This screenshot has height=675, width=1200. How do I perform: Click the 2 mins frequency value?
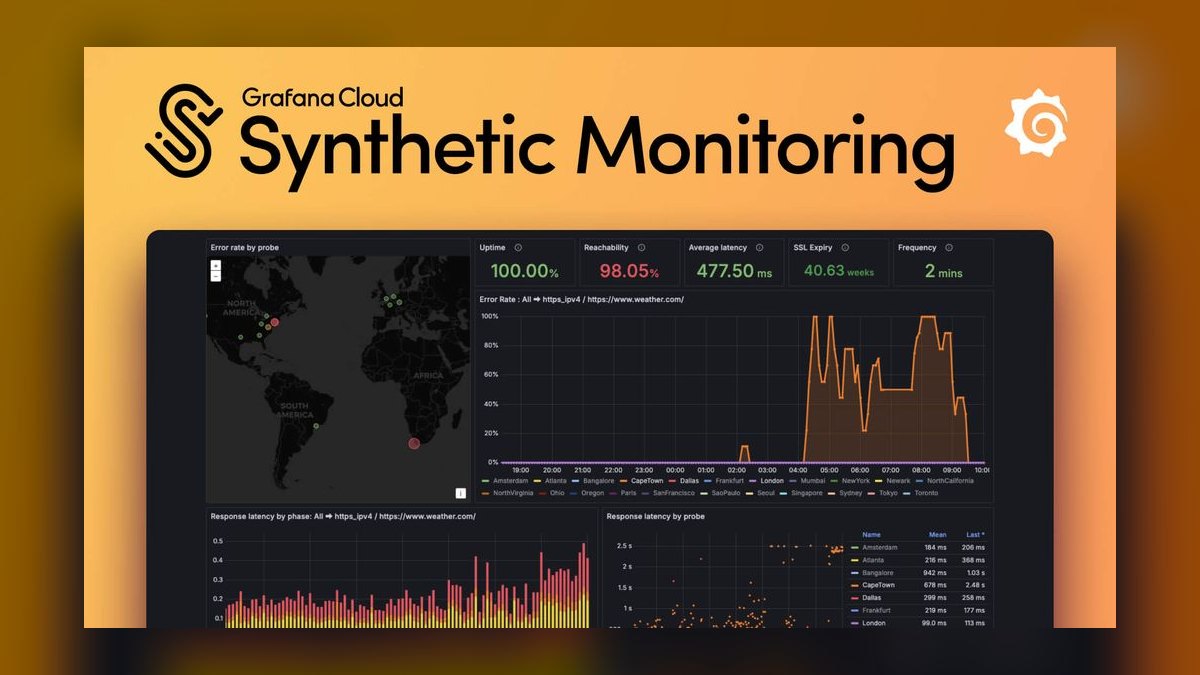coord(943,271)
